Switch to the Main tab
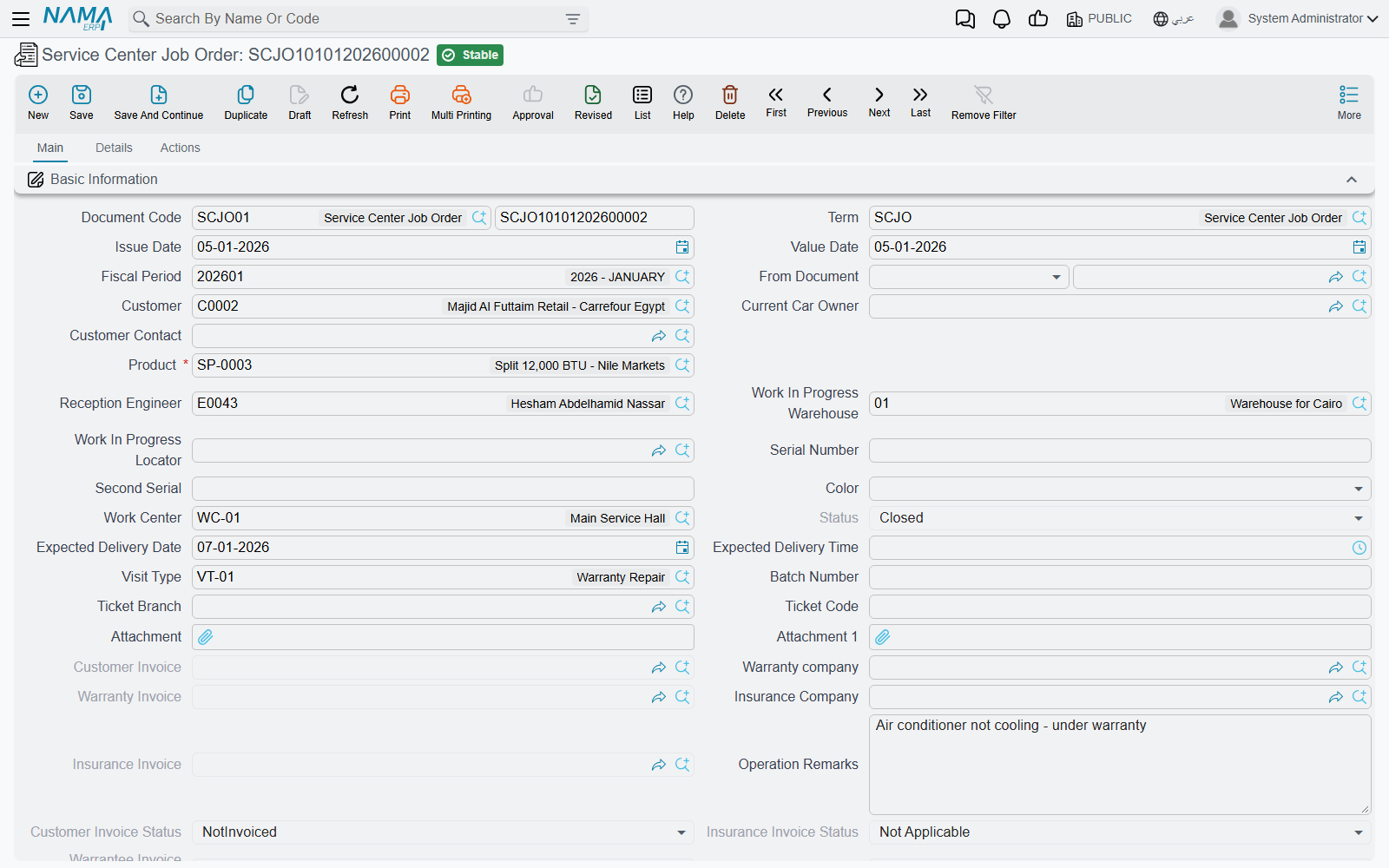1389x868 pixels. (50, 148)
